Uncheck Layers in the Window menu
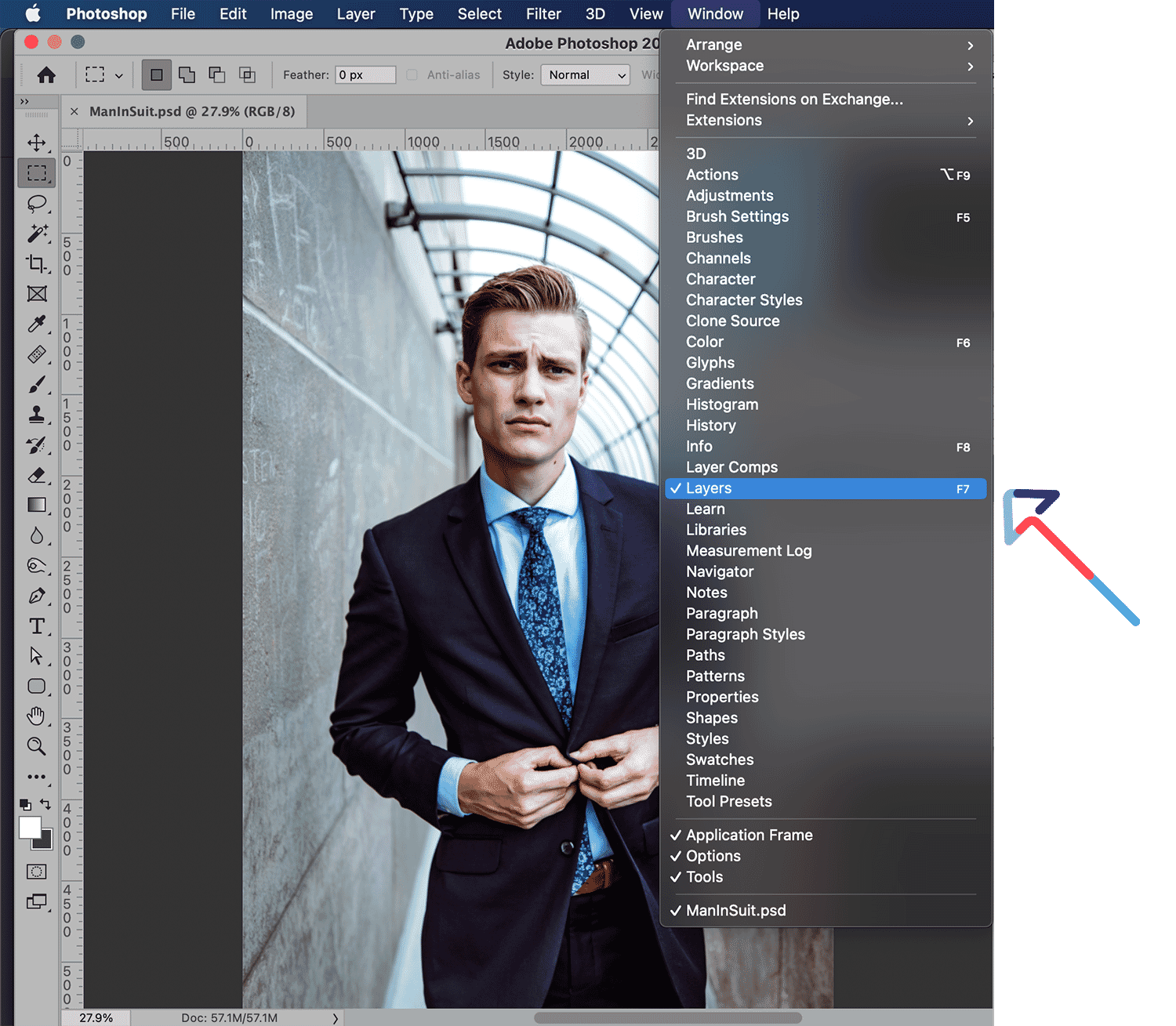 pyautogui.click(x=709, y=488)
